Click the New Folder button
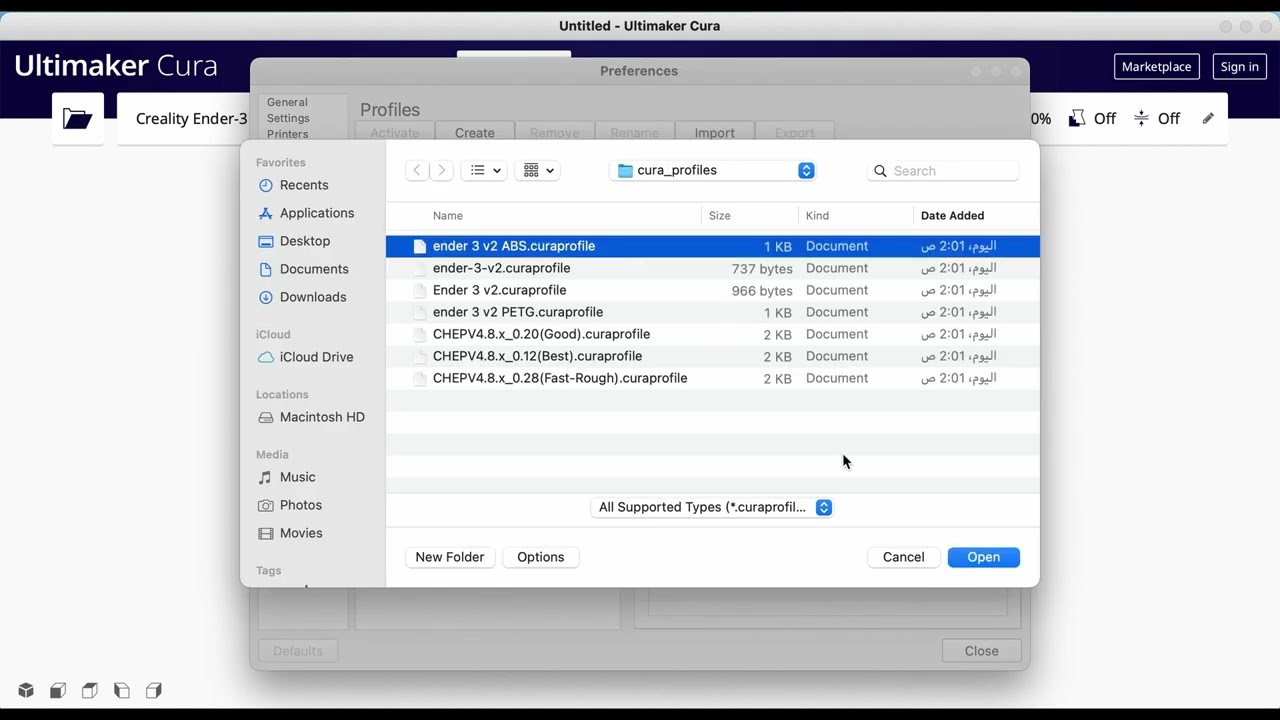The height and width of the screenshot is (720, 1280). pos(449,557)
